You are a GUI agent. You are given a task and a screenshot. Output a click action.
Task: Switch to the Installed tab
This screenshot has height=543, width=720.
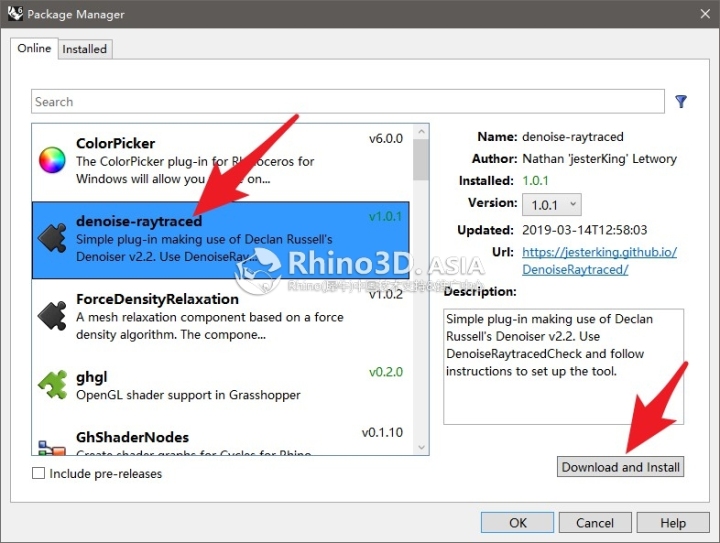click(x=84, y=49)
